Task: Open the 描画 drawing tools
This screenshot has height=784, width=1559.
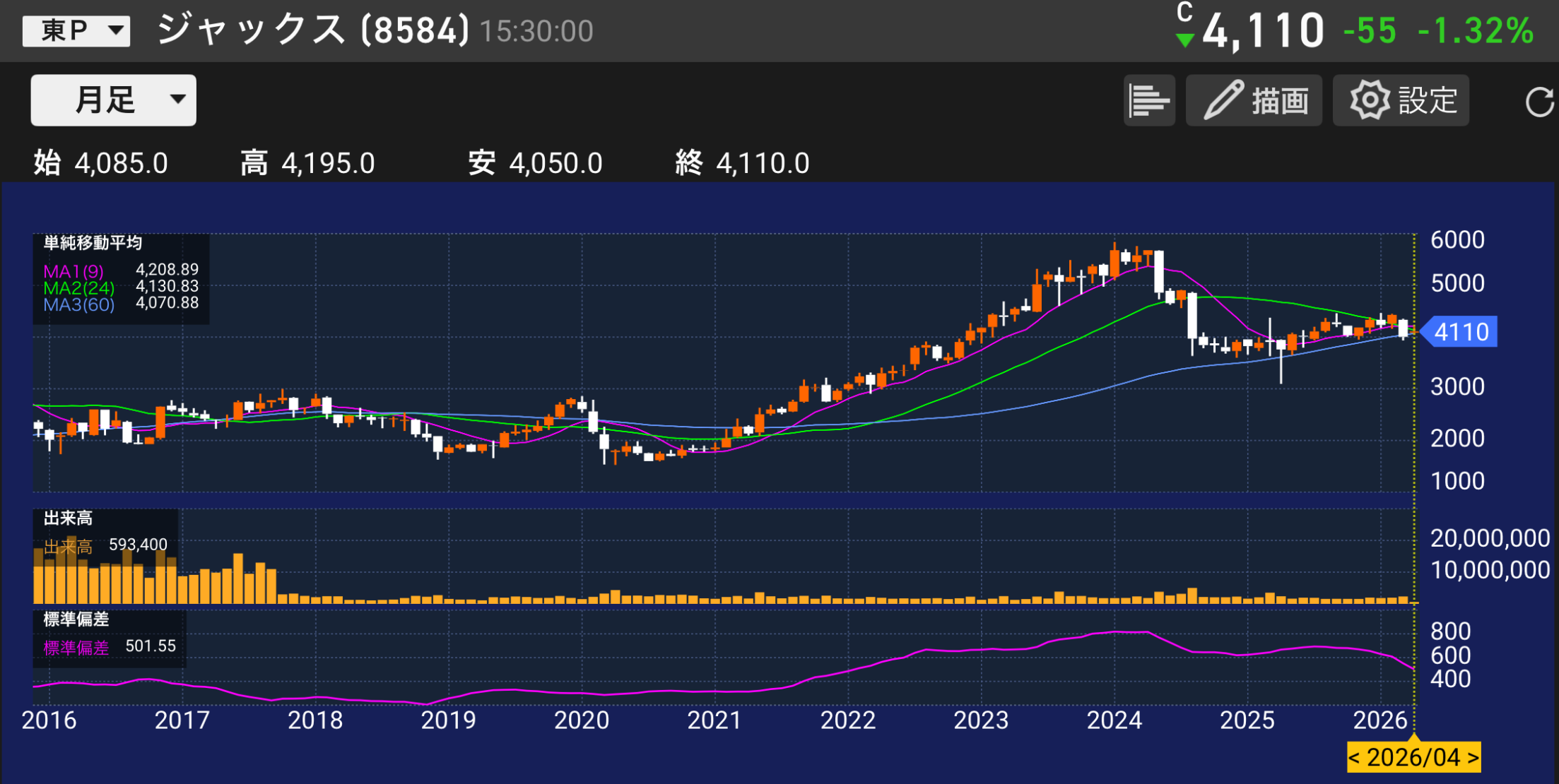Action: tap(1254, 100)
